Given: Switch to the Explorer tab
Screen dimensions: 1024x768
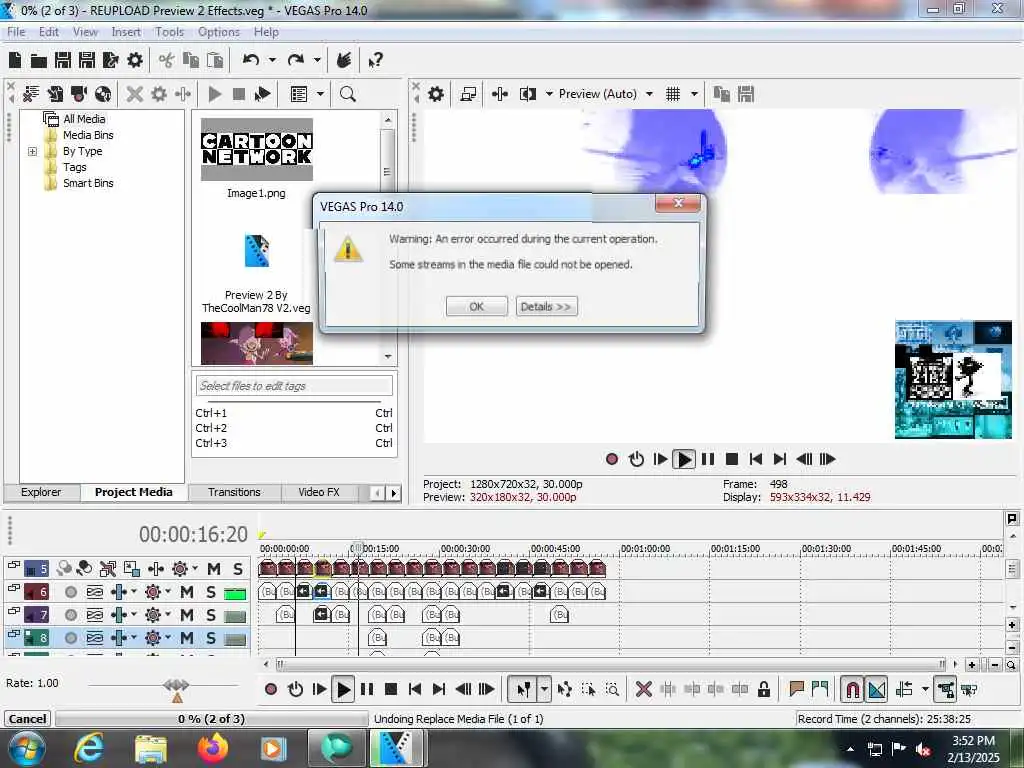Looking at the screenshot, I should tap(41, 492).
